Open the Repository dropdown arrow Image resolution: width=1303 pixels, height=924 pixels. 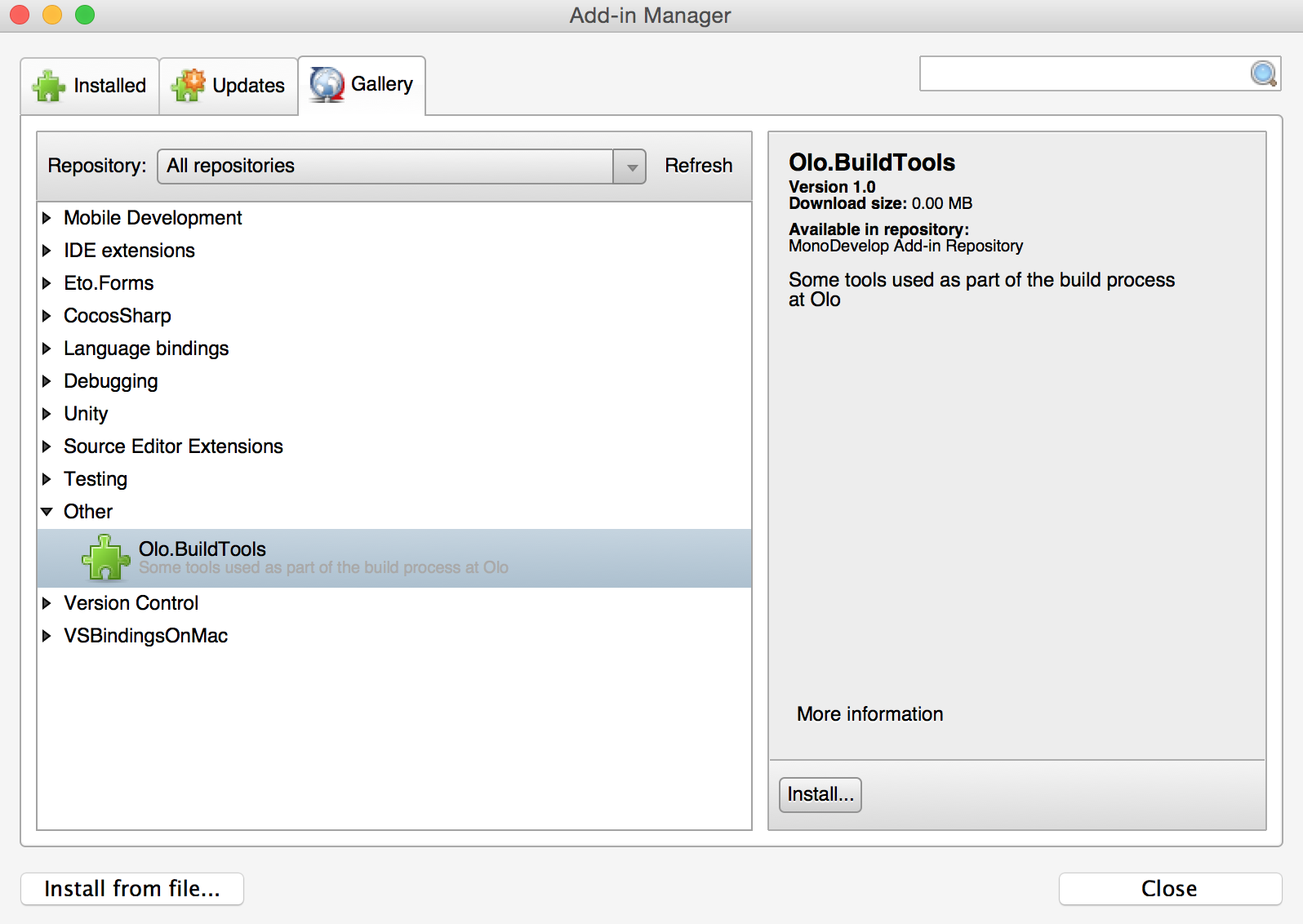point(630,167)
